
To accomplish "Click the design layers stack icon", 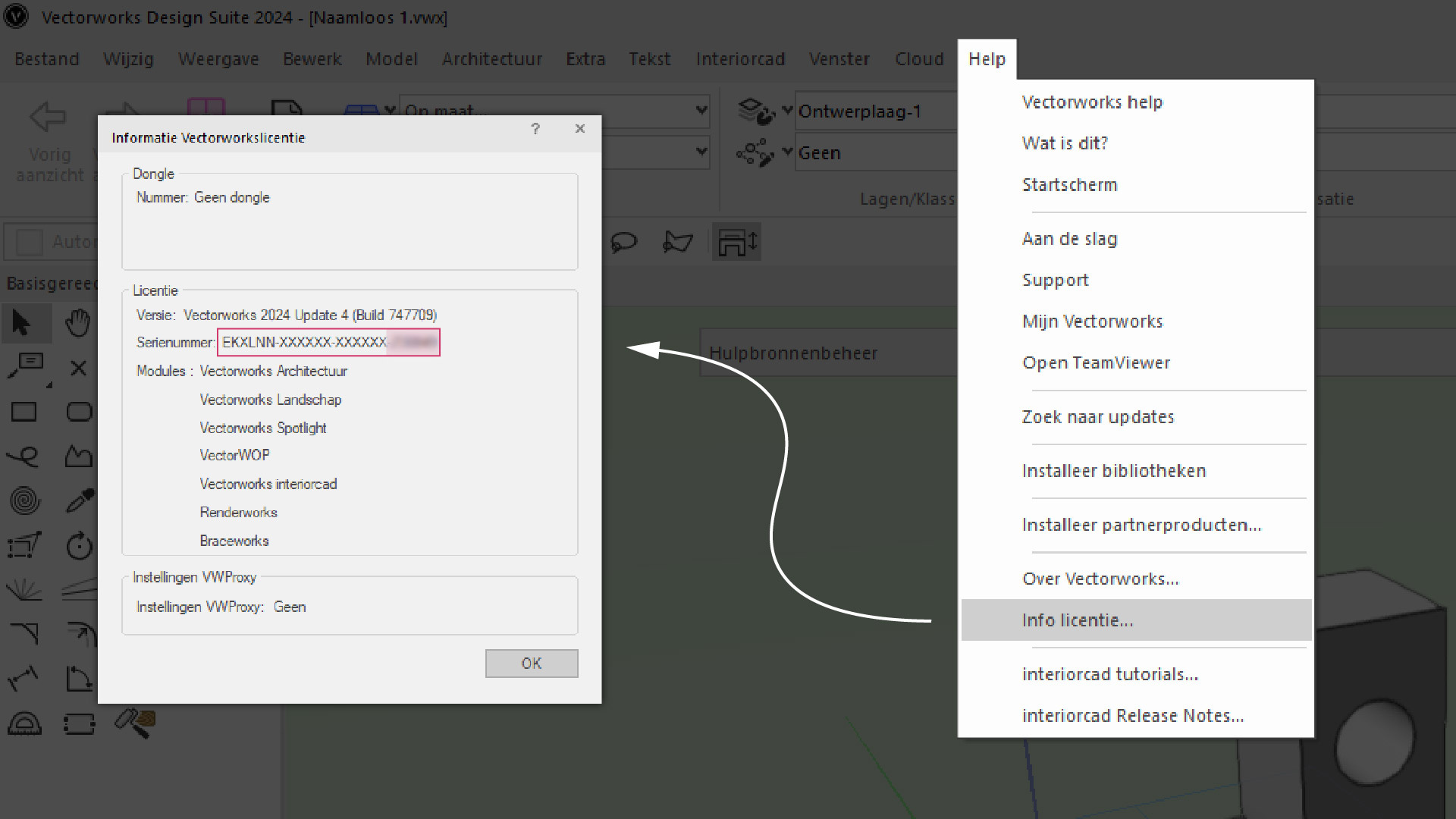I will [x=755, y=111].
